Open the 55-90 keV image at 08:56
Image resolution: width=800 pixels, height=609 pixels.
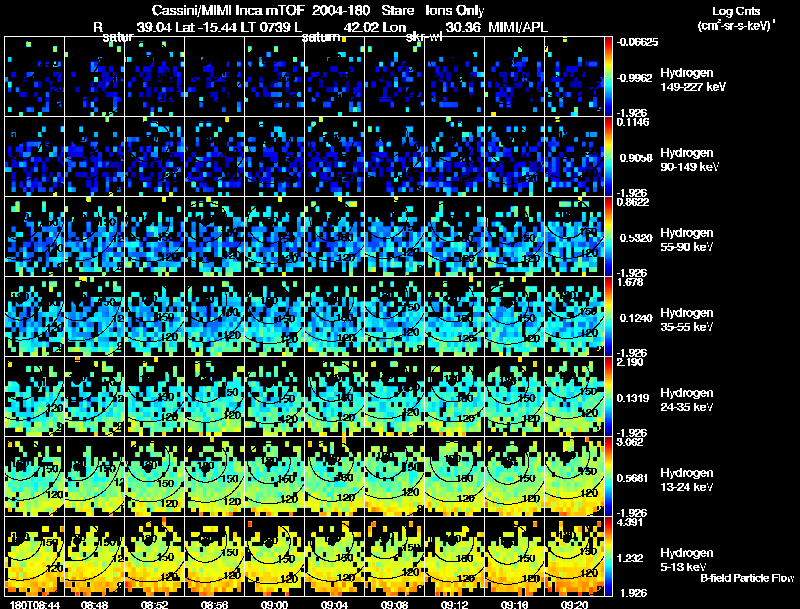click(x=214, y=237)
